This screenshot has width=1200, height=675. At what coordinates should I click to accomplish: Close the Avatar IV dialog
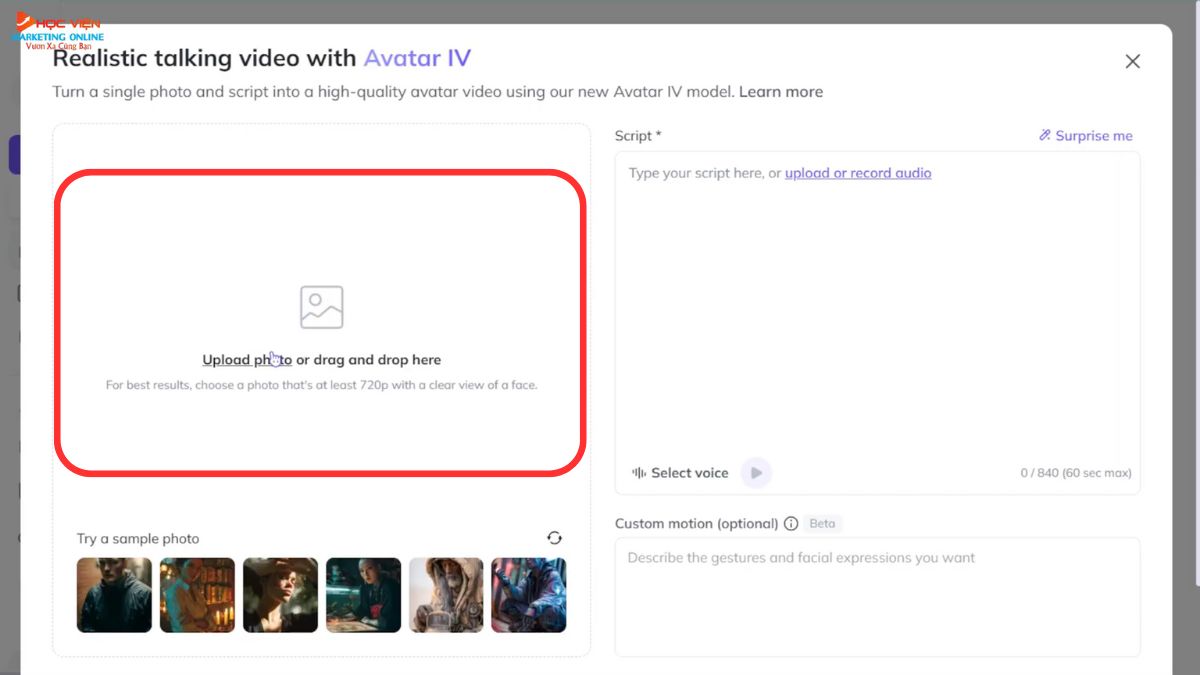tap(1132, 61)
